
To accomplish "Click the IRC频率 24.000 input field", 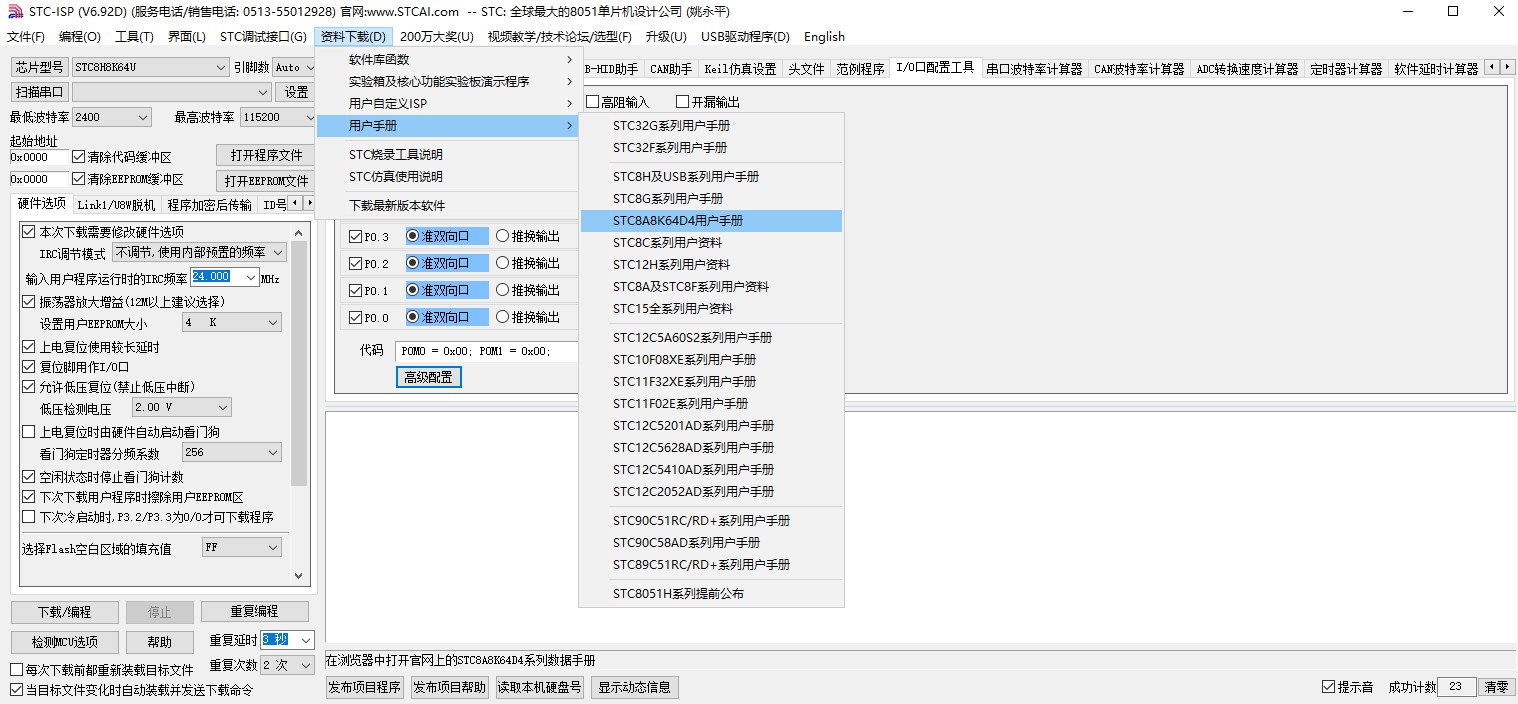I will 216,277.
